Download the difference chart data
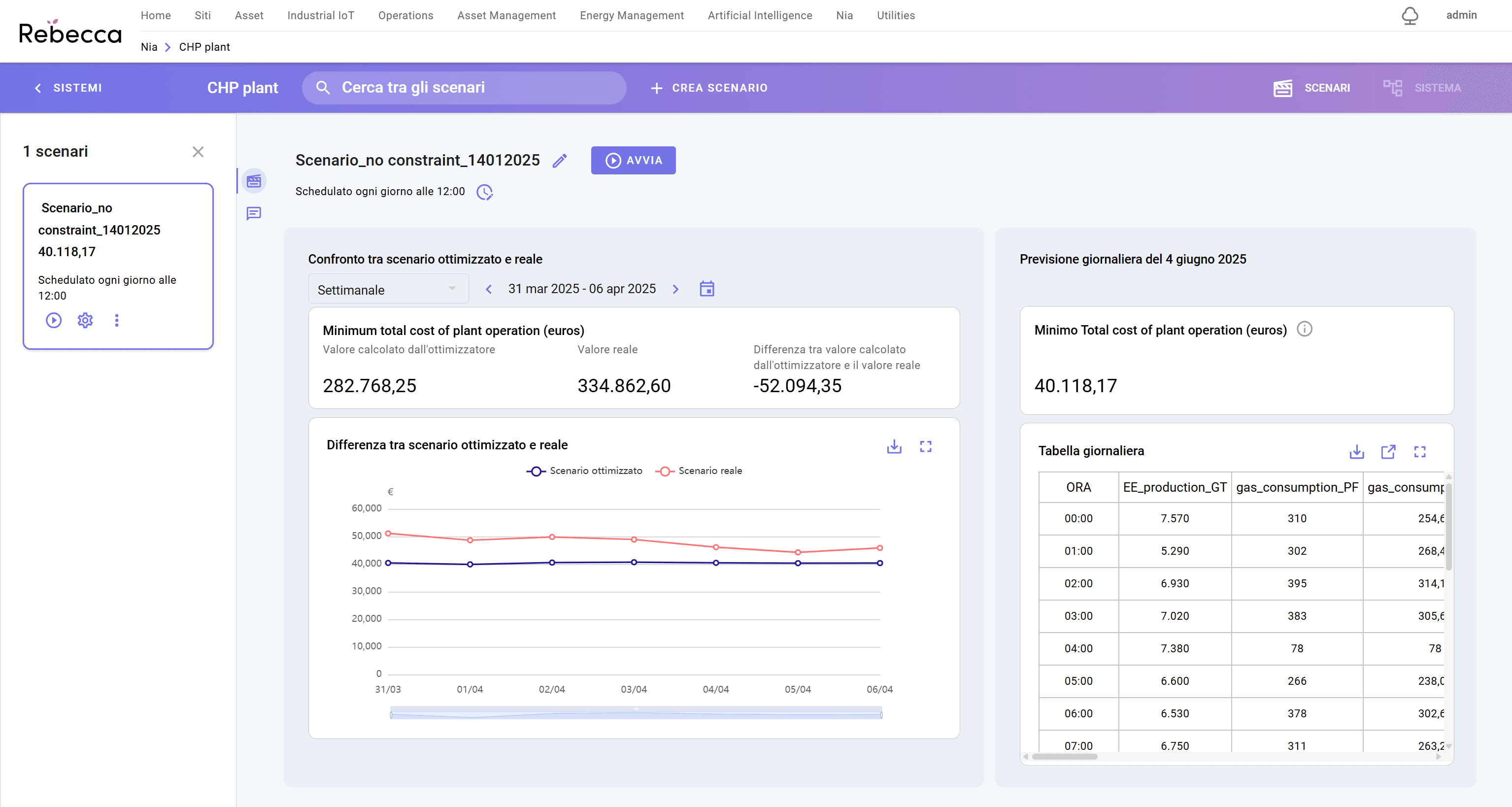 [x=894, y=447]
